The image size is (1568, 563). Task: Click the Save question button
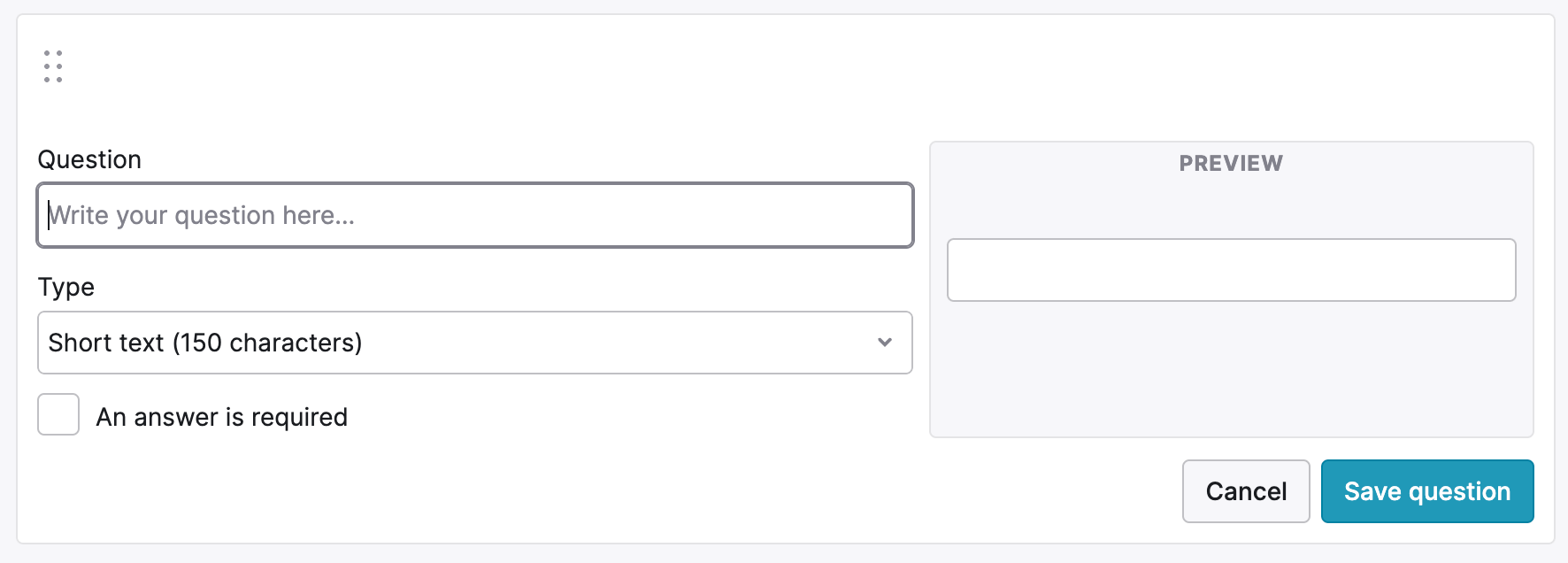(1426, 491)
